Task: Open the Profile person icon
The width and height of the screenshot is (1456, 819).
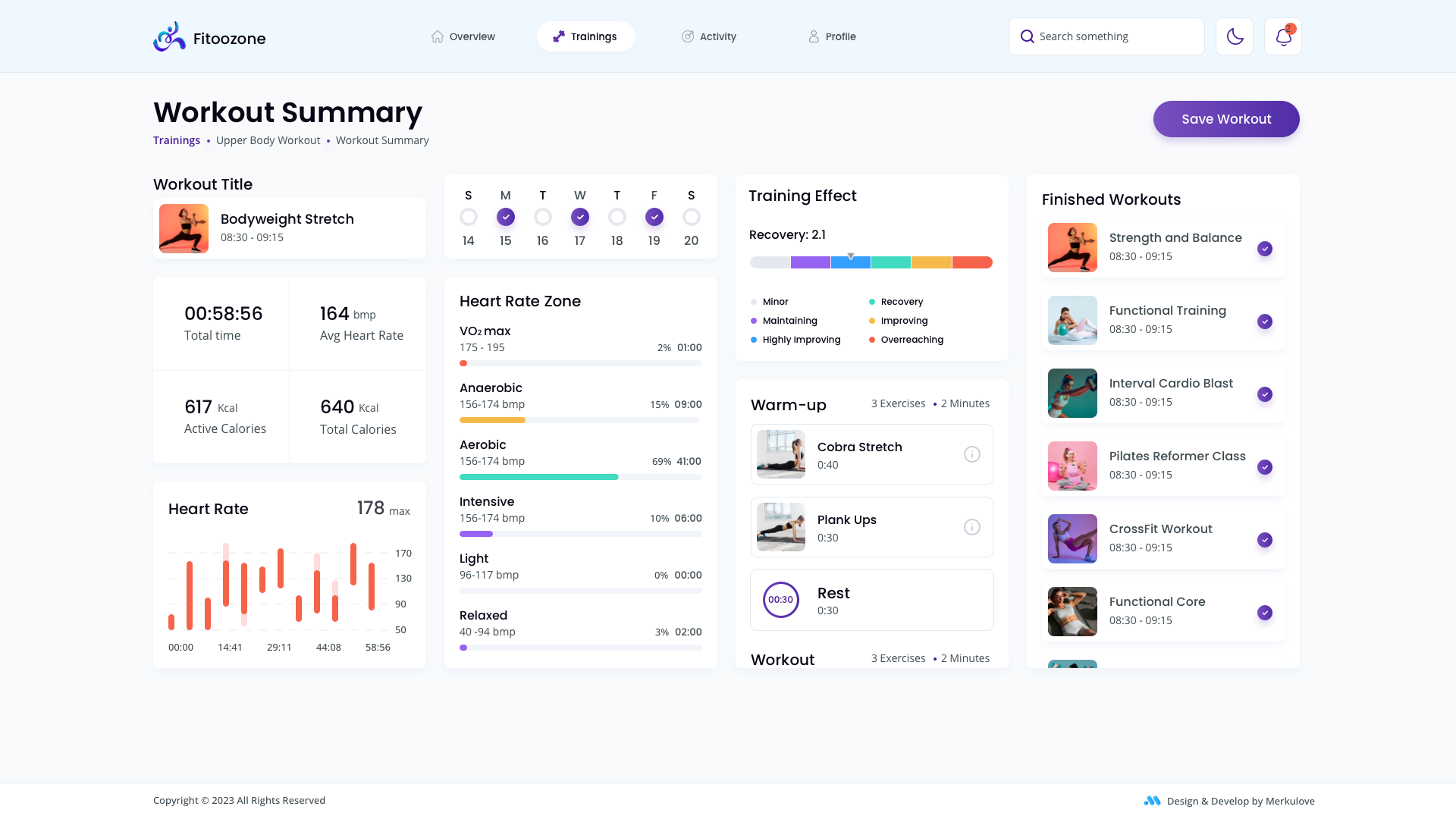Action: [x=813, y=36]
